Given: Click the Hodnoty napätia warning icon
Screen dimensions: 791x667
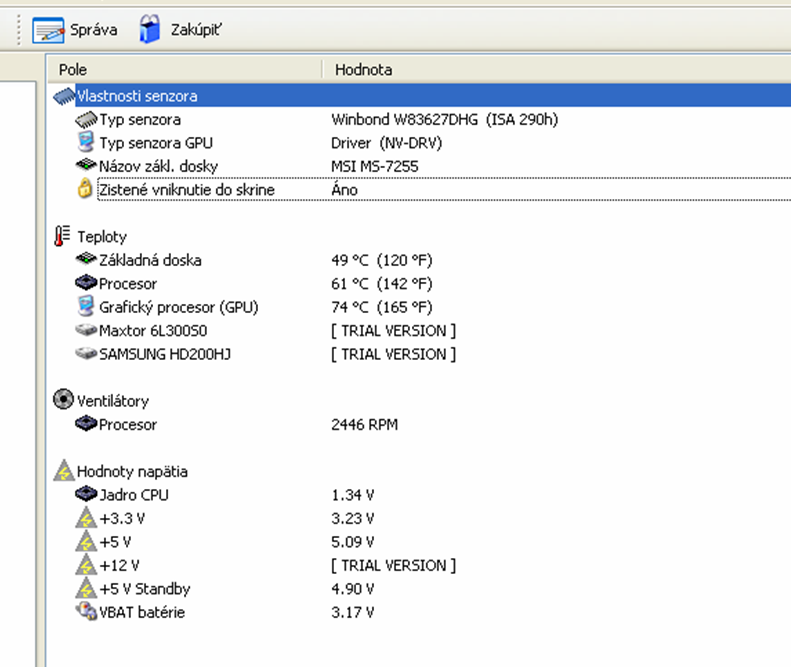Looking at the screenshot, I should (64, 470).
